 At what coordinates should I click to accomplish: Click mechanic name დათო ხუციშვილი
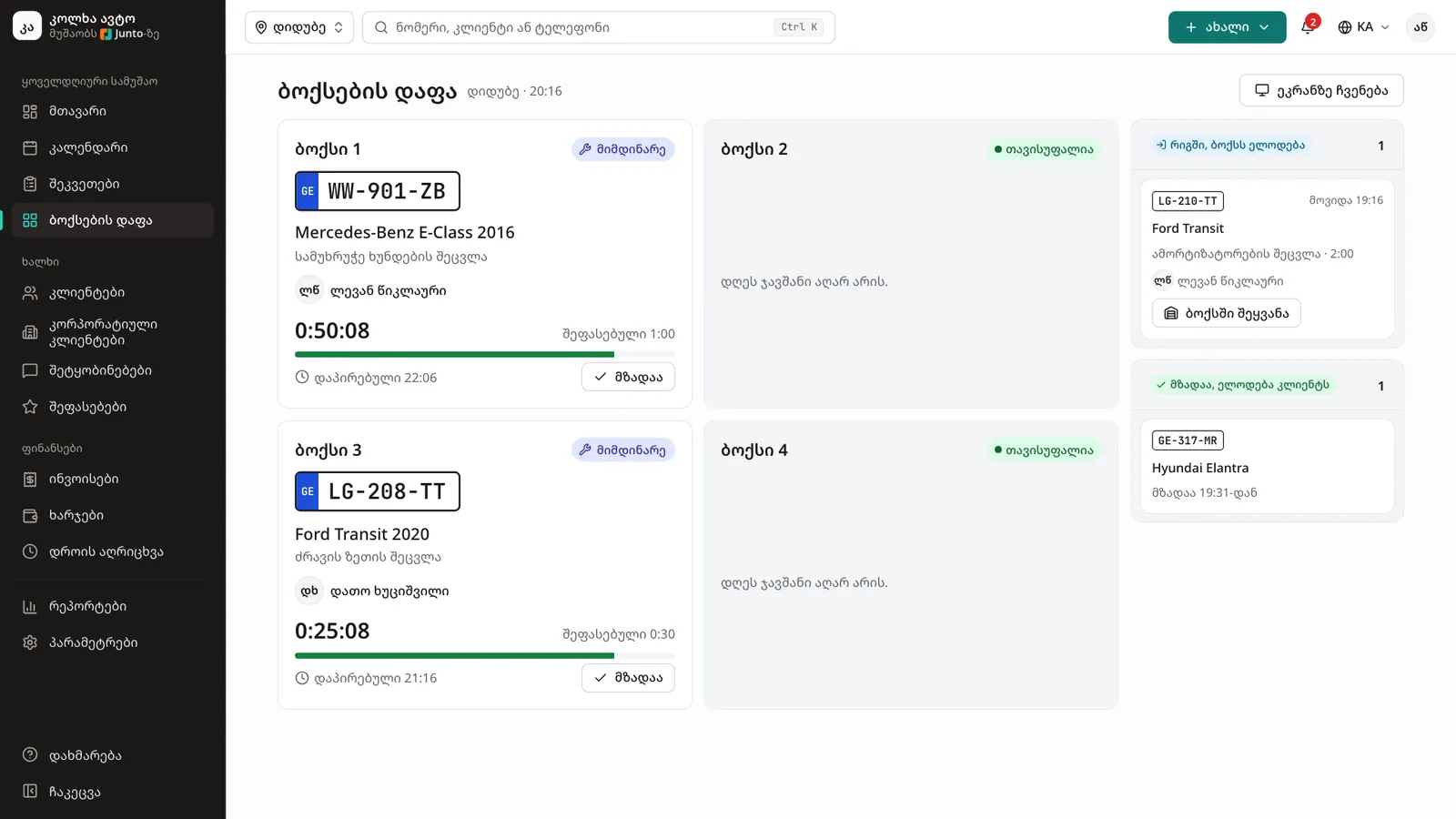tap(389, 591)
